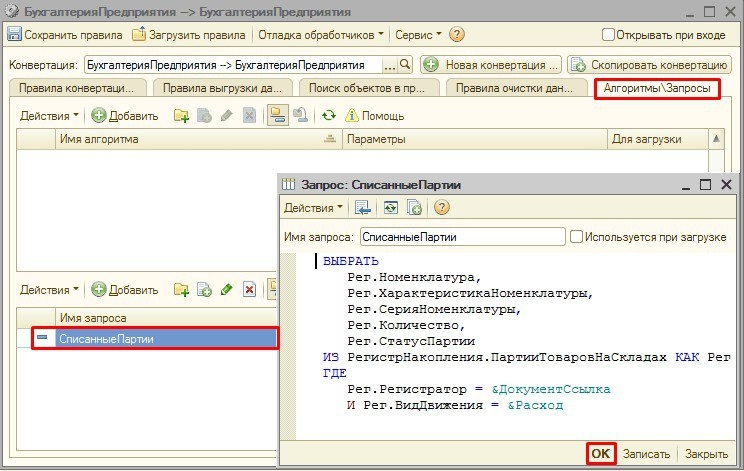Viewport: 744px width, 471px height.
Task: Click the OK button in Запрос dialog
Action: 601,453
